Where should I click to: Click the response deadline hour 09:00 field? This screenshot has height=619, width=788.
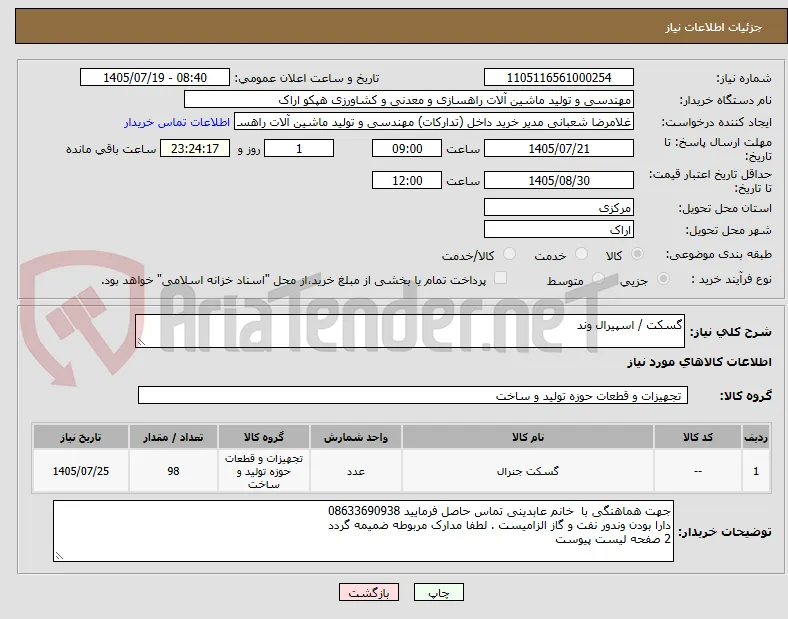click(x=407, y=148)
